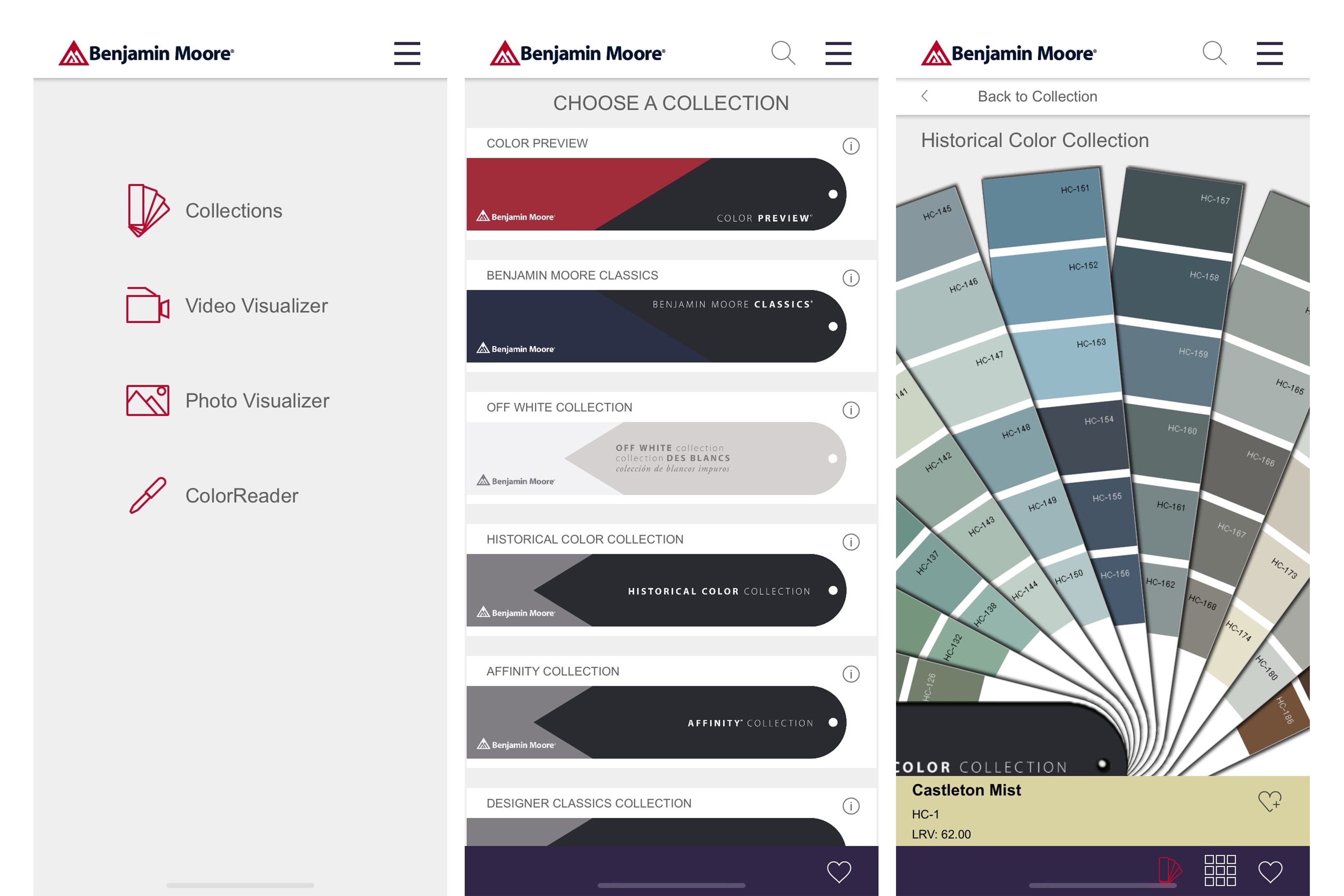1344x896 pixels.
Task: Open favorites heart on Historical Color screen
Action: pyautogui.click(x=1270, y=871)
